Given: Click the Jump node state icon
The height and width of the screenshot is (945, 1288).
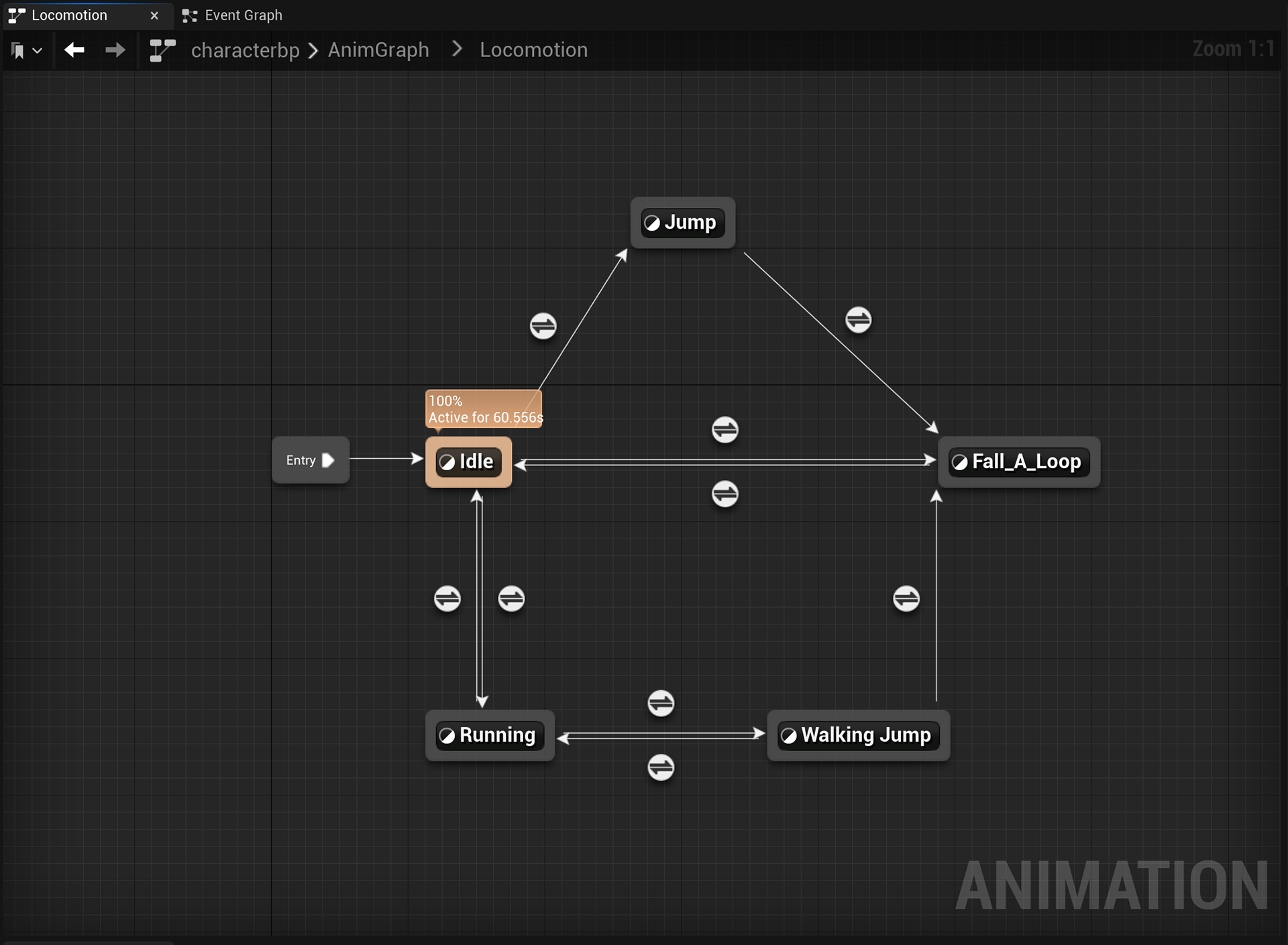Looking at the screenshot, I should (652, 223).
